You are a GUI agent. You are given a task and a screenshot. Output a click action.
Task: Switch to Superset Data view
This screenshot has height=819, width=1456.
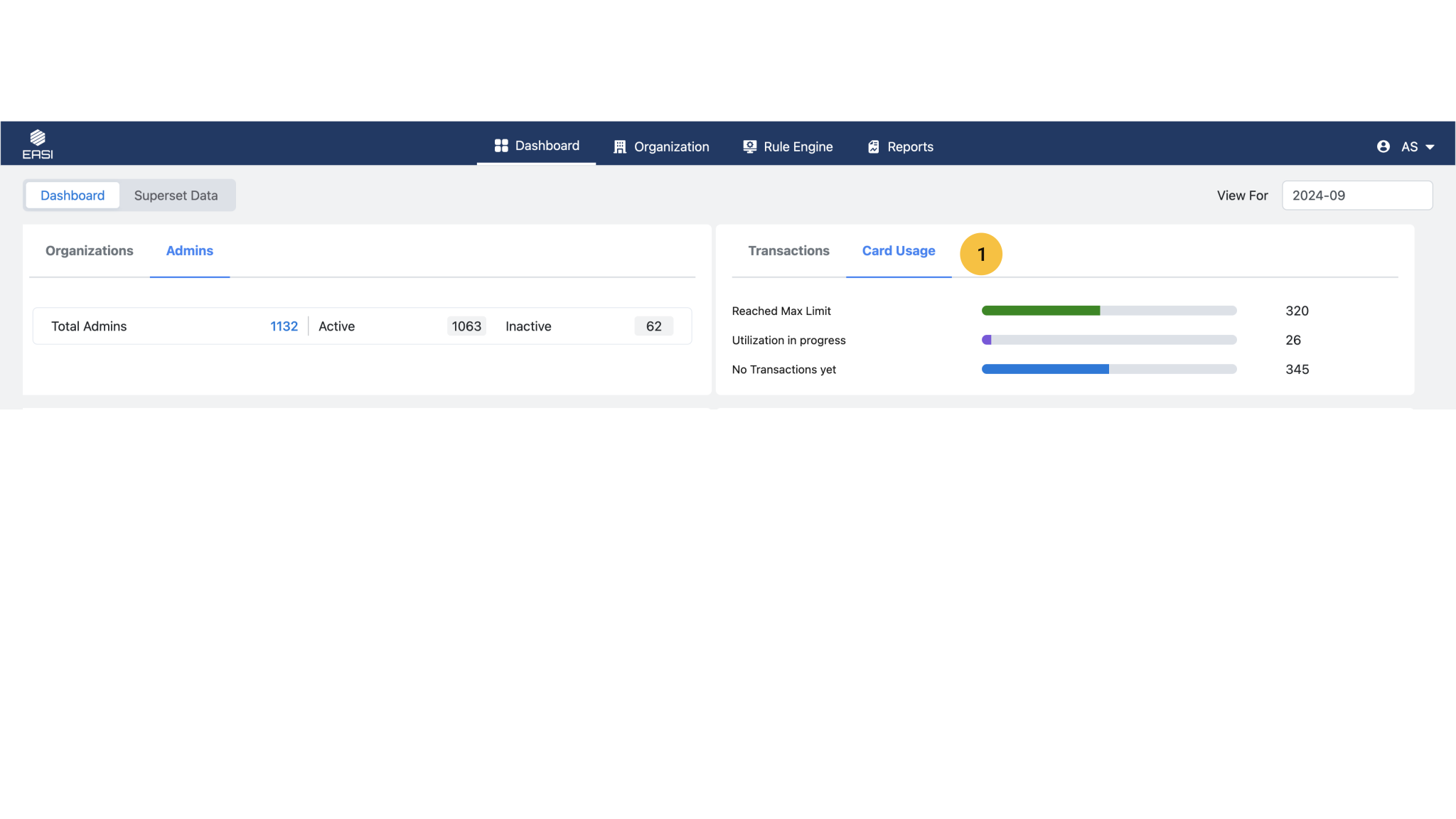(x=176, y=196)
